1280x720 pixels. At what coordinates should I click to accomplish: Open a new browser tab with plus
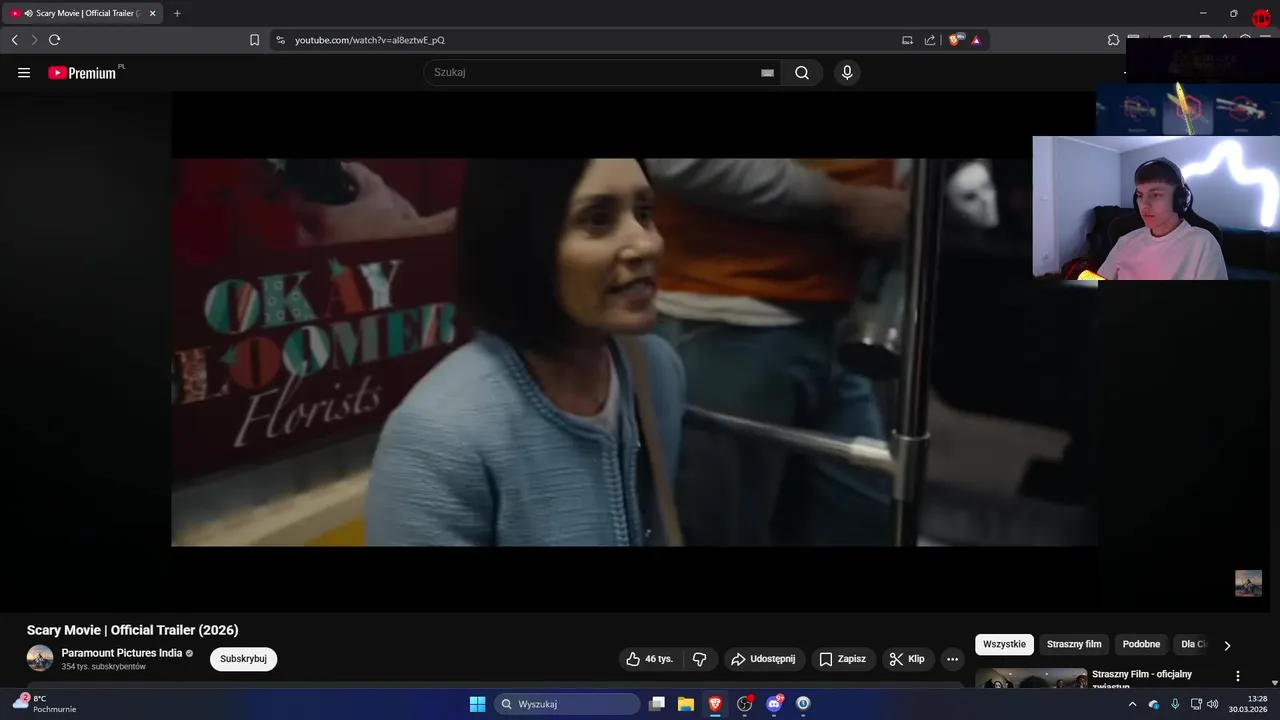tap(177, 13)
